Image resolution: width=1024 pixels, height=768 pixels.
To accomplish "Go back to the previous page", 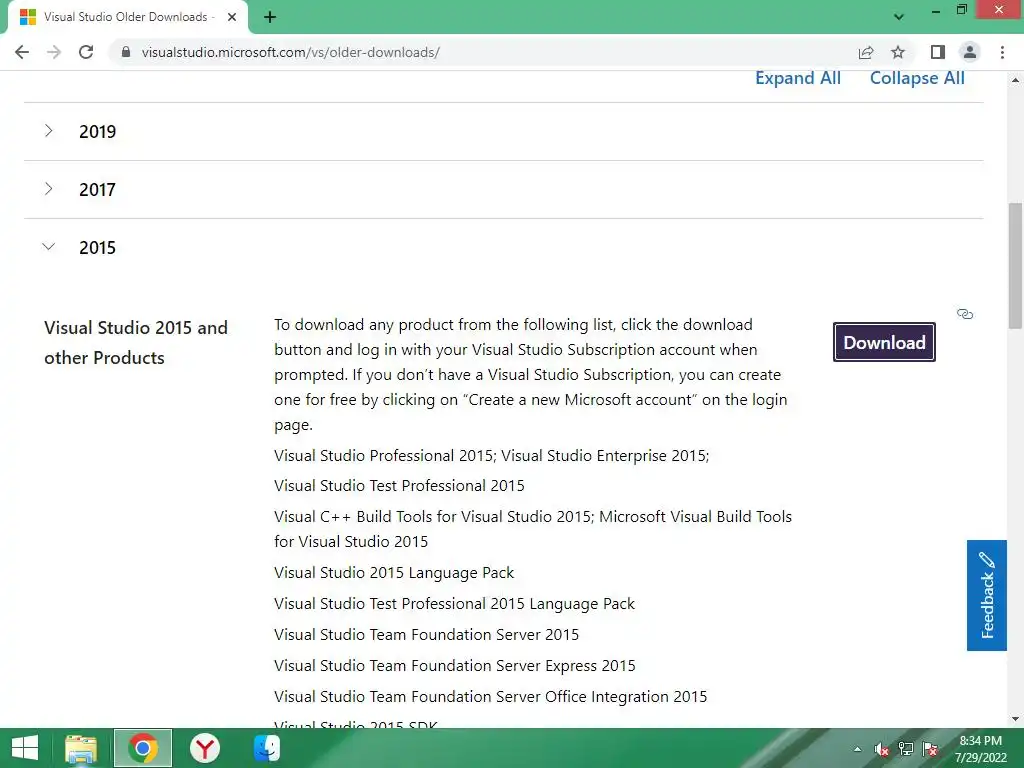I will (x=22, y=52).
